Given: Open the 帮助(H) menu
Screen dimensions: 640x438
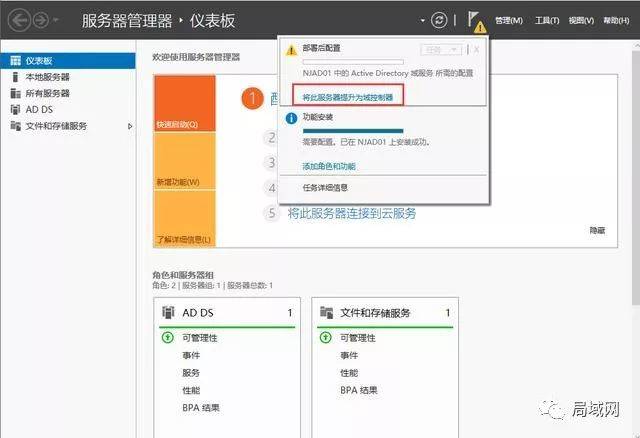Looking at the screenshot, I should 616,20.
